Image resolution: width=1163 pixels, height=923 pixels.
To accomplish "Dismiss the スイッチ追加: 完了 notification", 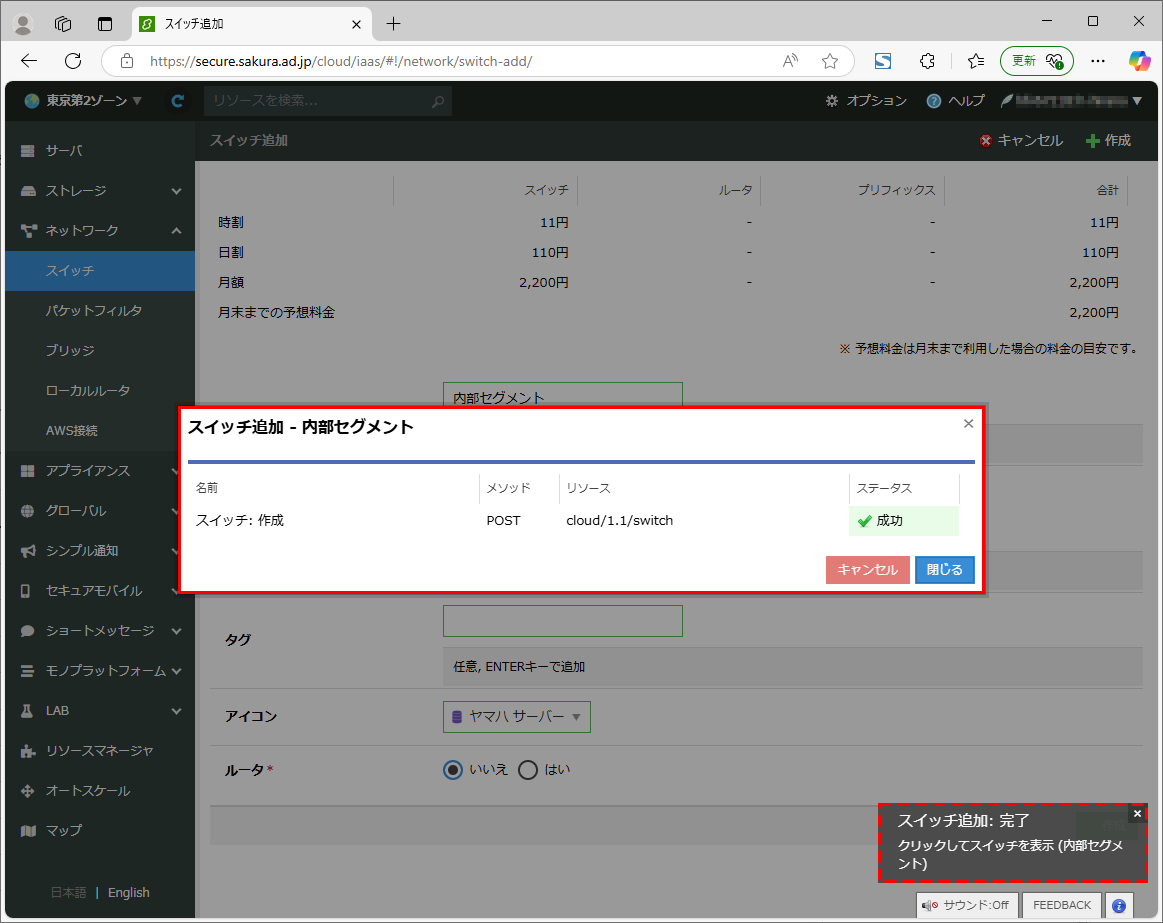I will (x=1137, y=814).
